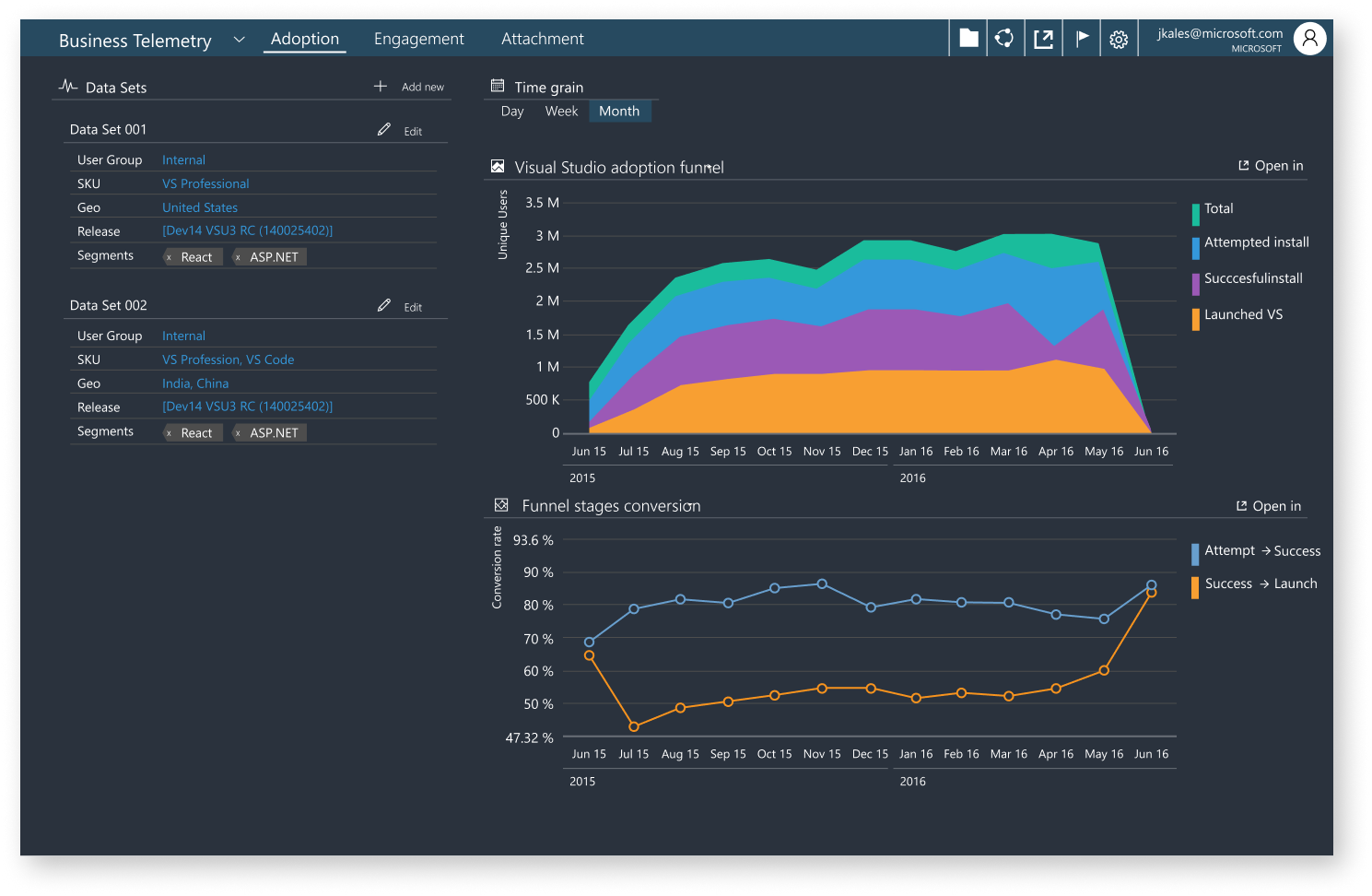Click the Total legend color swatch

point(1195,214)
